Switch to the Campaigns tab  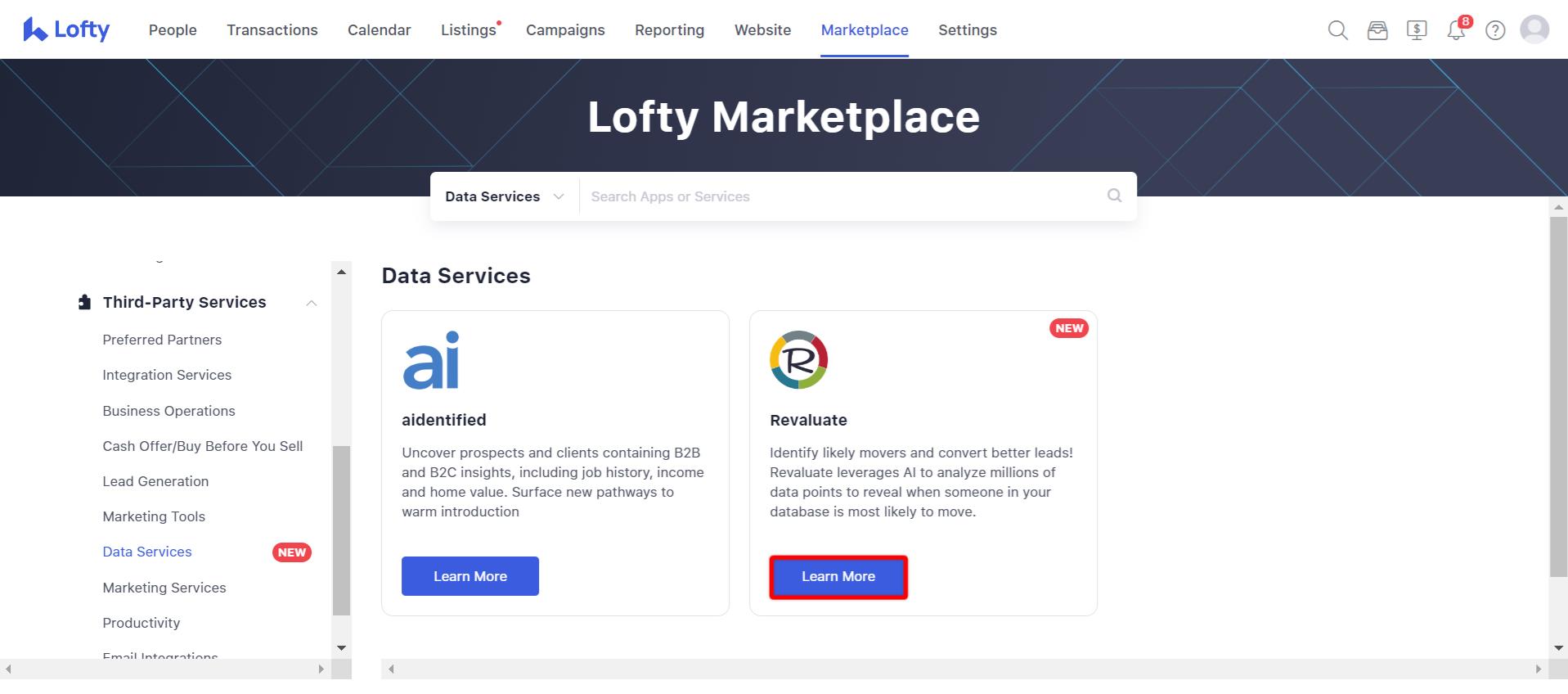[x=565, y=30]
